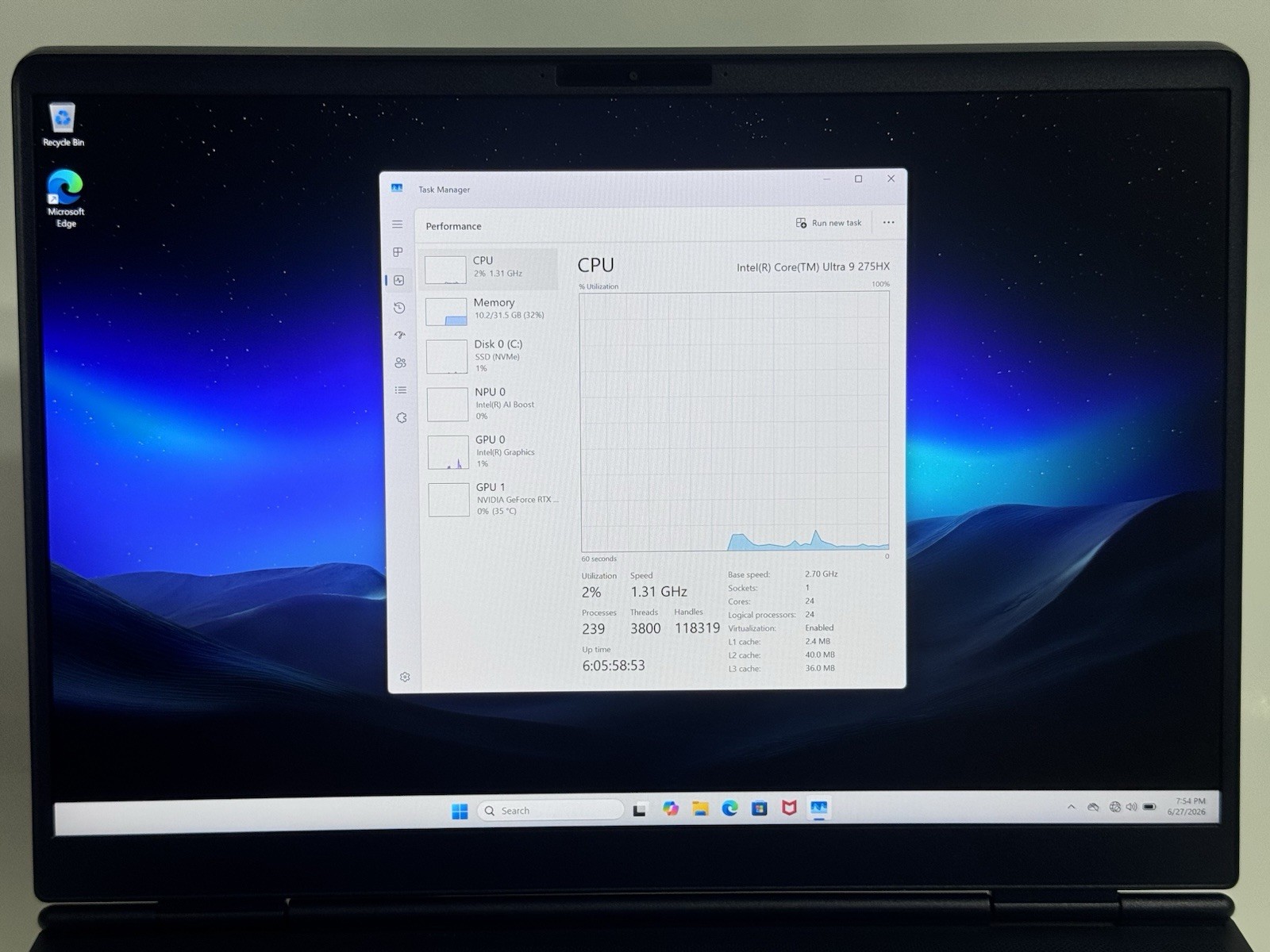Click the base speed 2.70 GHz value
Viewport: 1270px width, 952px height.
point(822,574)
